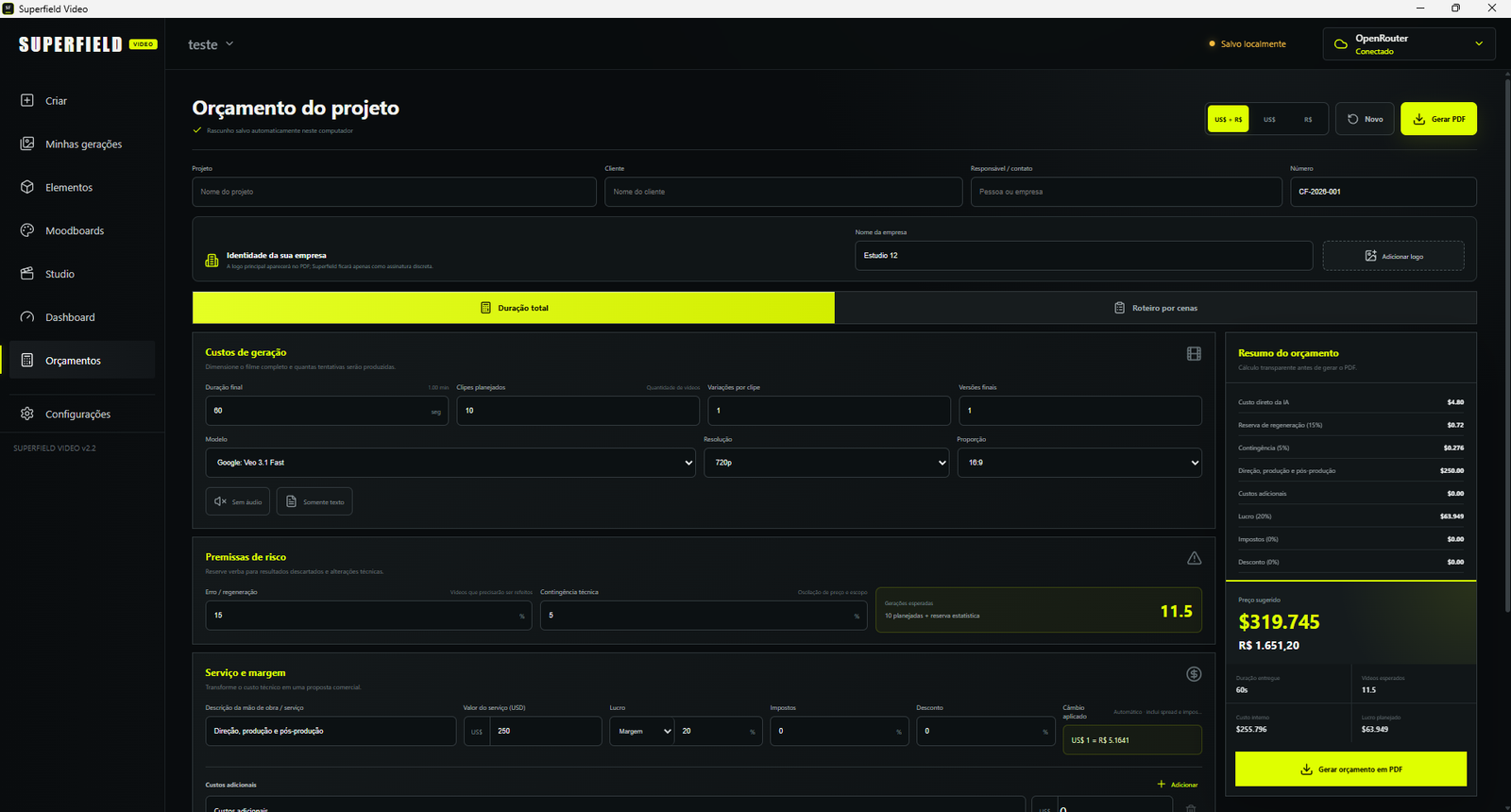Open the Studio clapperboard icon
Image resolution: width=1511 pixels, height=812 pixels.
[x=27, y=274]
